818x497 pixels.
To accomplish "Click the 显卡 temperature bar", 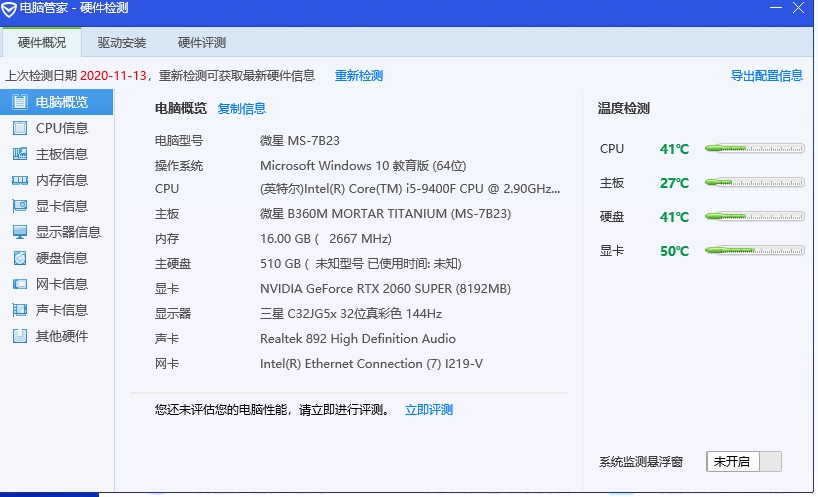I will 754,251.
